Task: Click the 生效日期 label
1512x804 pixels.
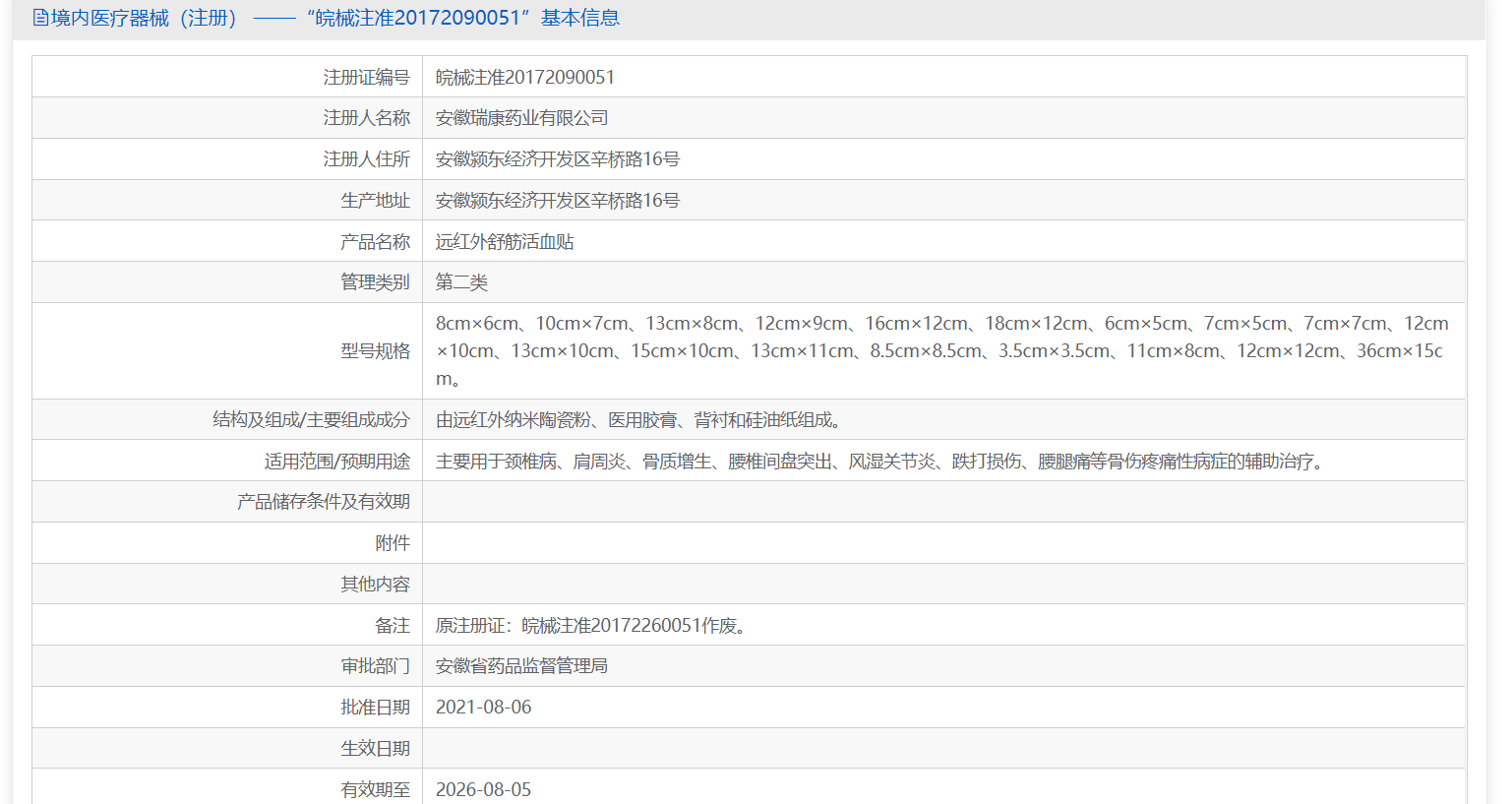Action: pos(376,749)
